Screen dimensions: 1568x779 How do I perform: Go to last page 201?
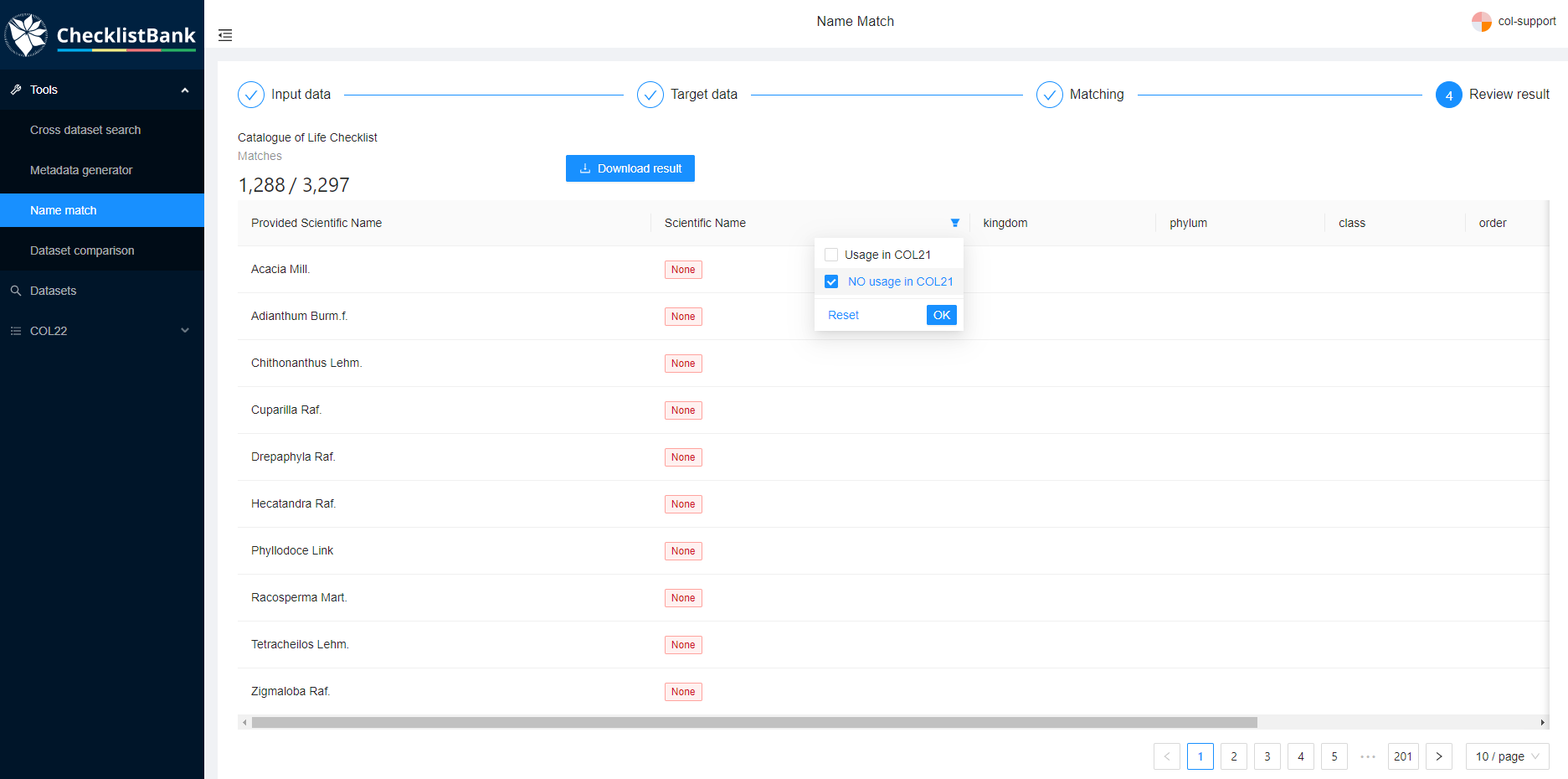pyautogui.click(x=1403, y=756)
